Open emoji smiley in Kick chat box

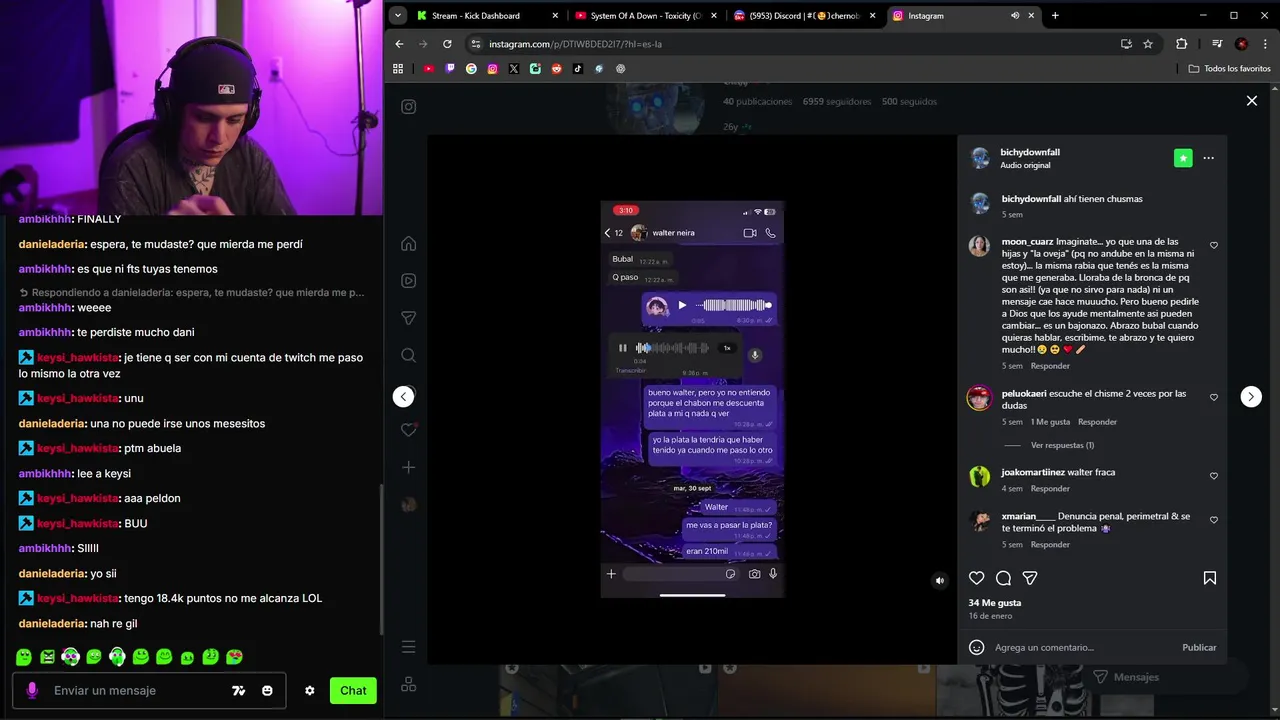pos(267,690)
